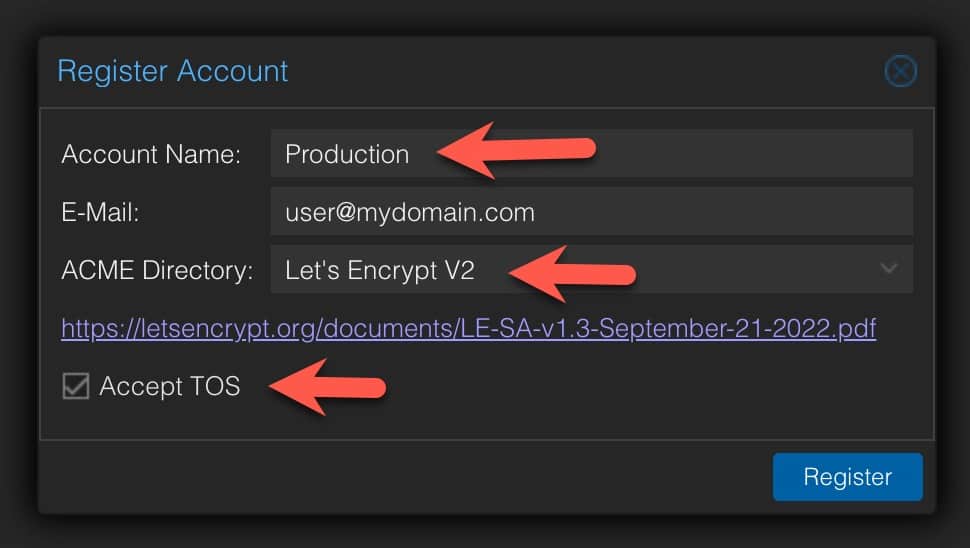The image size is (970, 548).
Task: Click the Register Account dialog title
Action: coord(173,71)
